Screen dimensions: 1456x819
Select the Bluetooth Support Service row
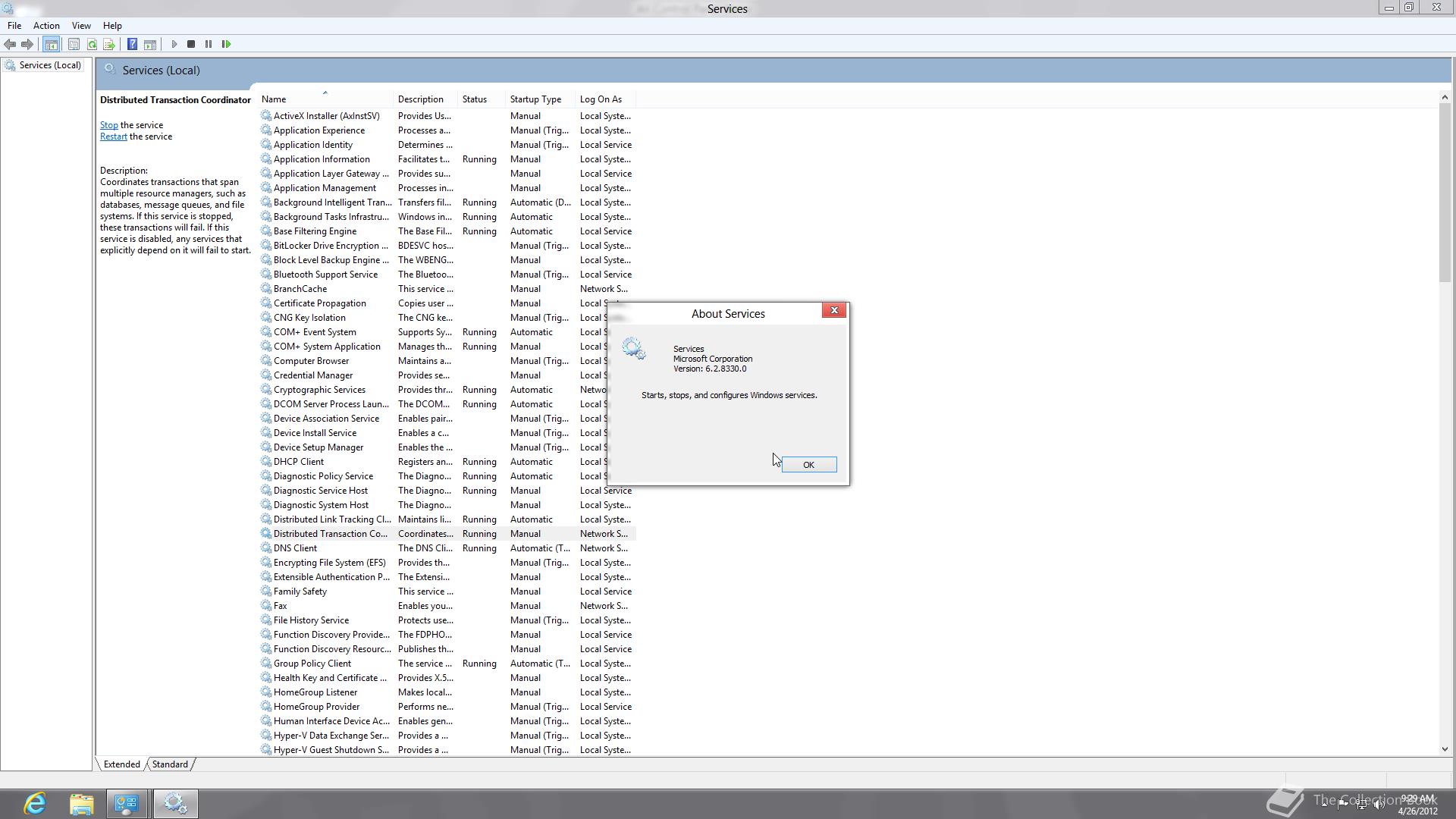pos(447,275)
